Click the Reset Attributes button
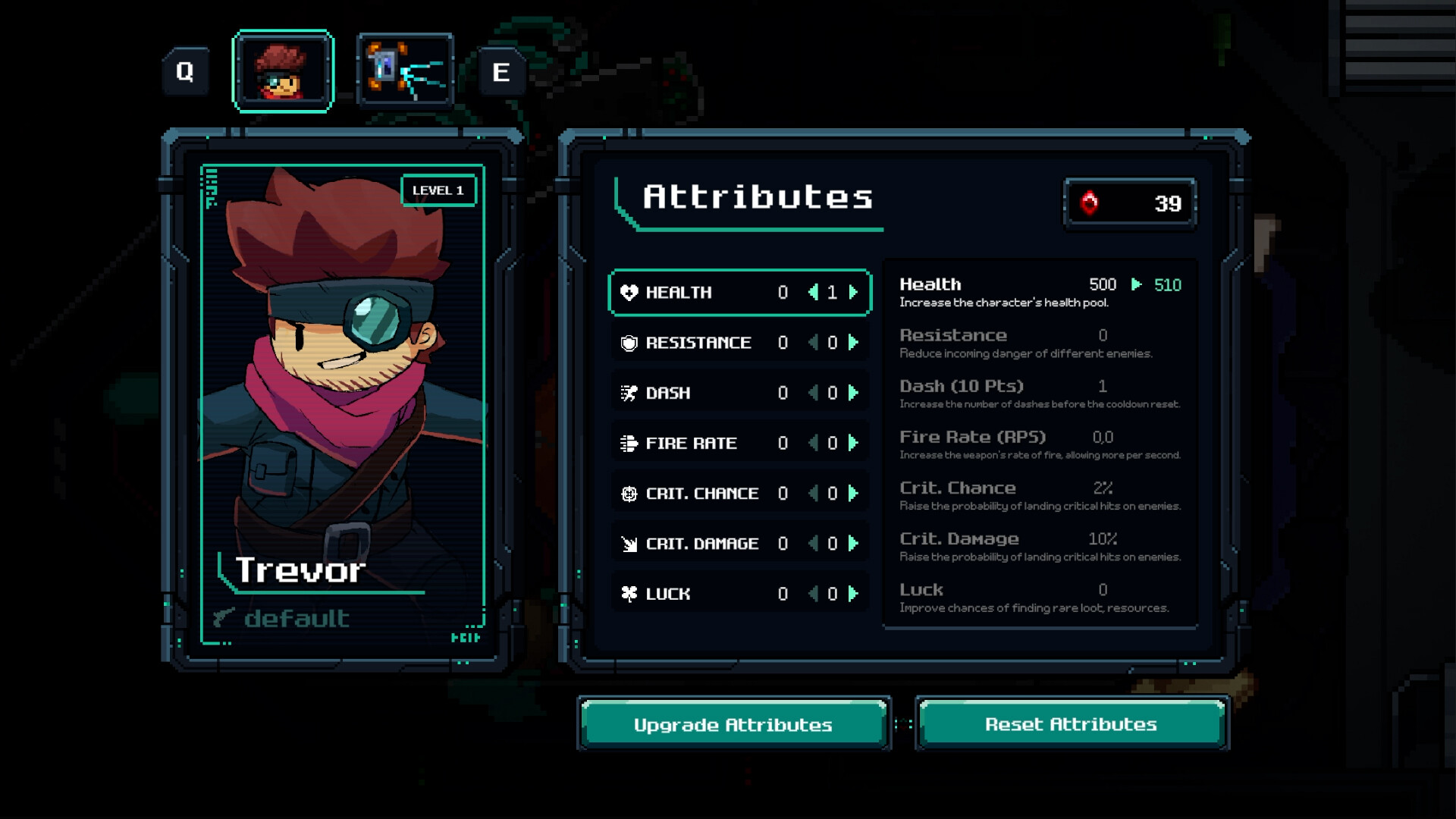 click(1072, 724)
